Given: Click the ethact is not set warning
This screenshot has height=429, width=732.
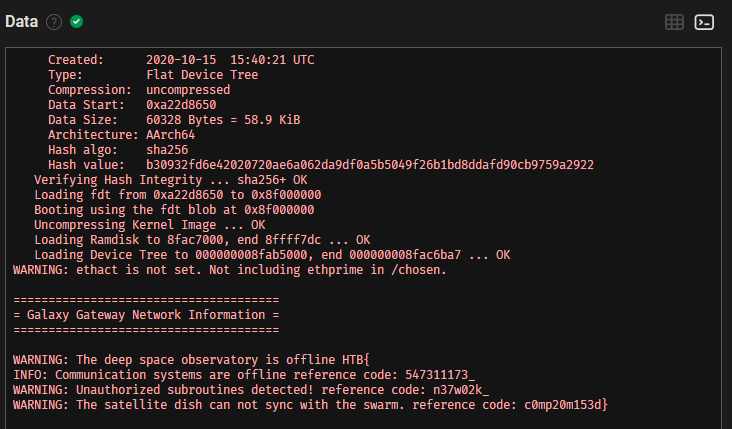Looking at the screenshot, I should pos(230,269).
